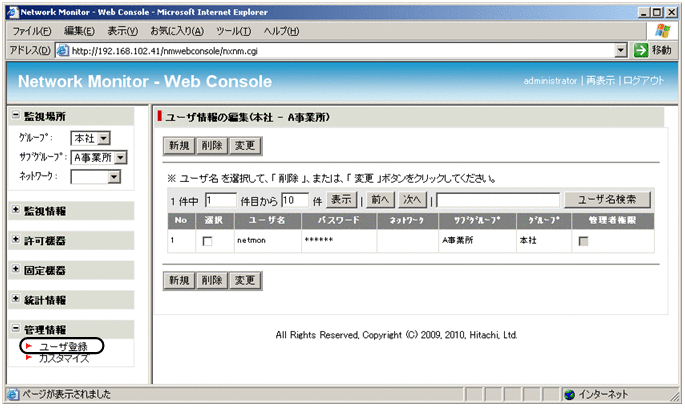The width and height of the screenshot is (685, 408).
Task: Click the page icon in the address bar
Action: click(x=63, y=51)
